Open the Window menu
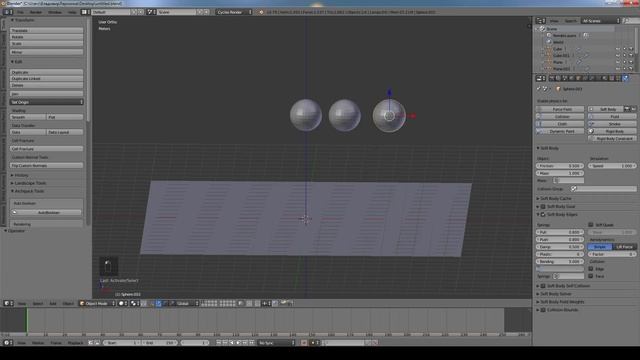Viewport: 640px width, 360px height. (x=55, y=12)
